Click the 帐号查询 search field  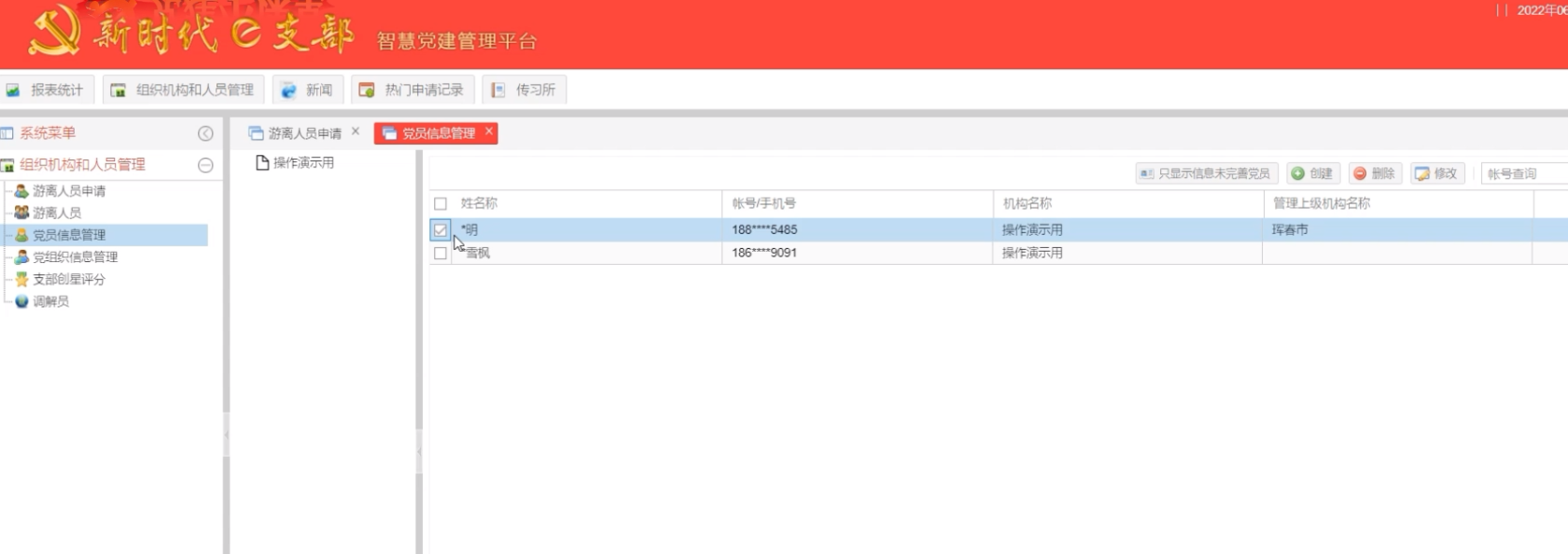click(x=1523, y=173)
